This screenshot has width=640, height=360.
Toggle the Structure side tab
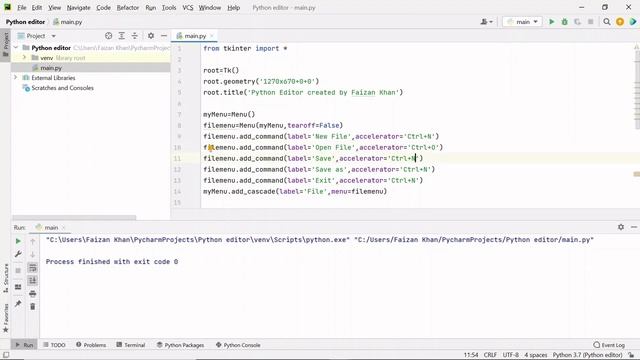click(x=5, y=278)
